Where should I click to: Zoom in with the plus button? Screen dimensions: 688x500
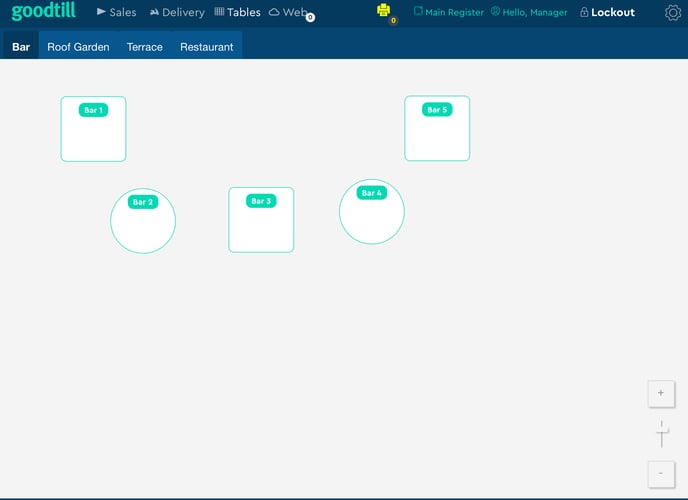[x=661, y=393]
